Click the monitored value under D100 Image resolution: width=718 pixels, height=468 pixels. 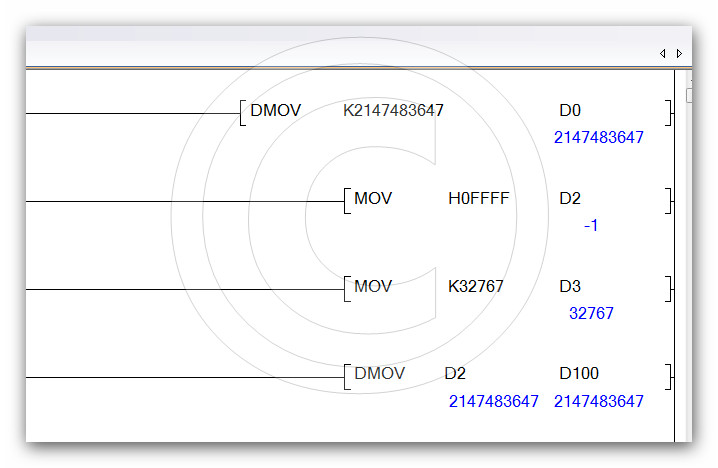[x=598, y=401]
